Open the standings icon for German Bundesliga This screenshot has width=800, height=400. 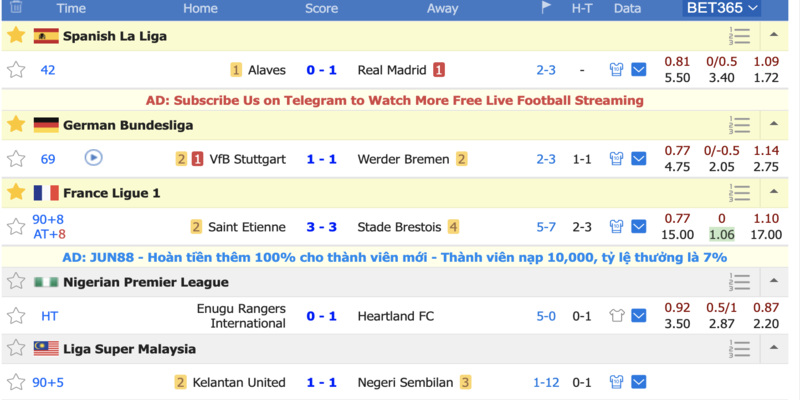coord(739,125)
